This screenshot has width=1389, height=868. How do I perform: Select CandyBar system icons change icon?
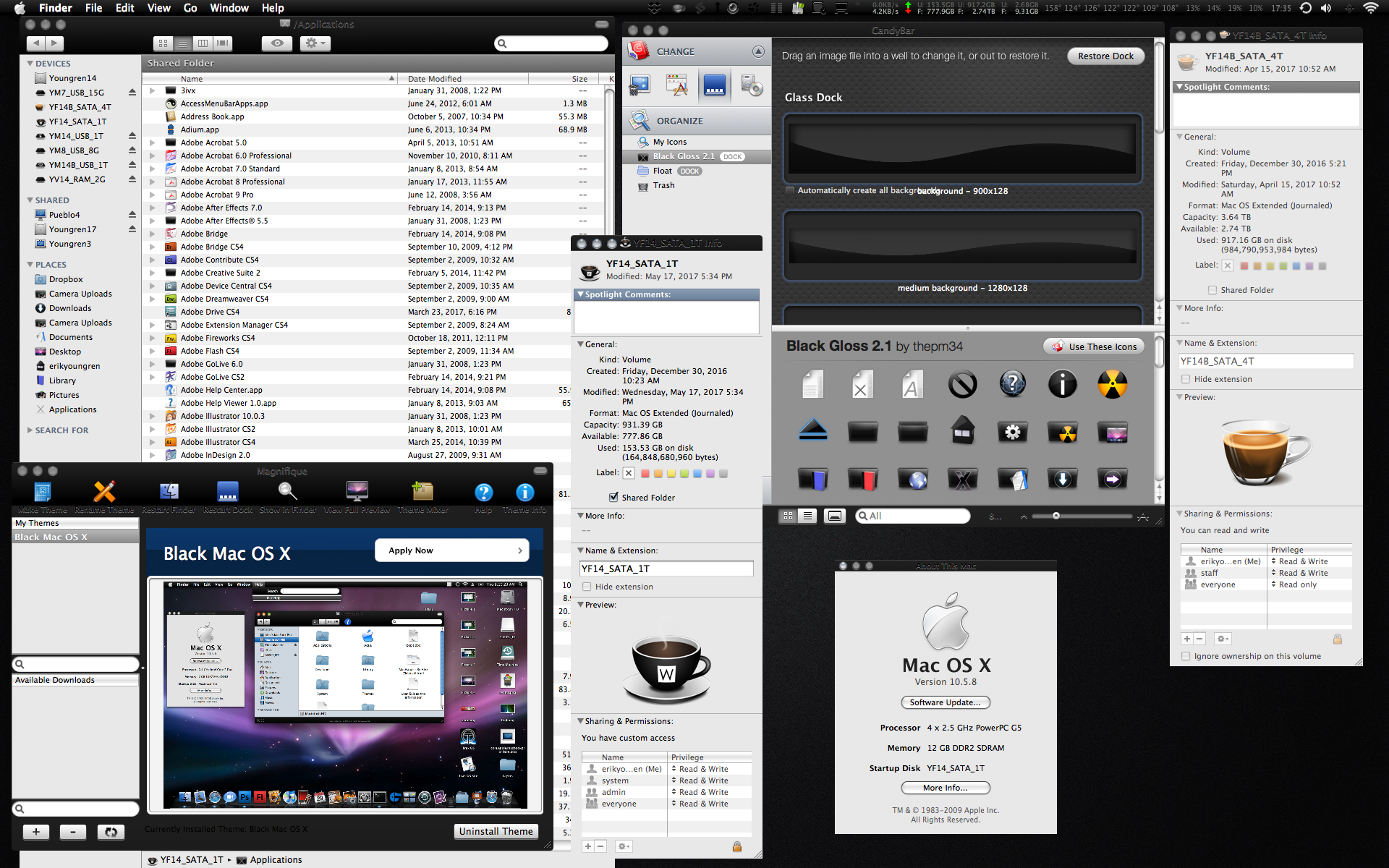pos(640,85)
